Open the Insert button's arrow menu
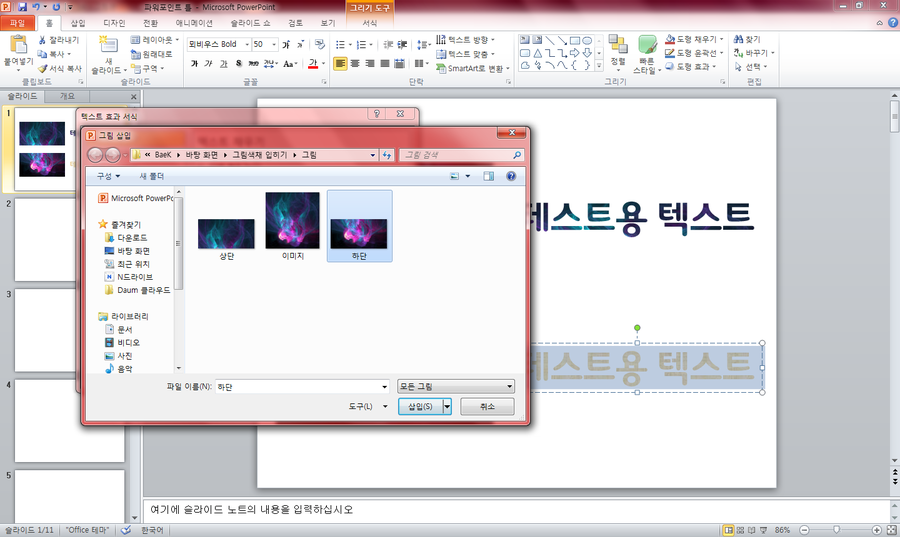Image resolution: width=900 pixels, height=537 pixels. (x=447, y=406)
